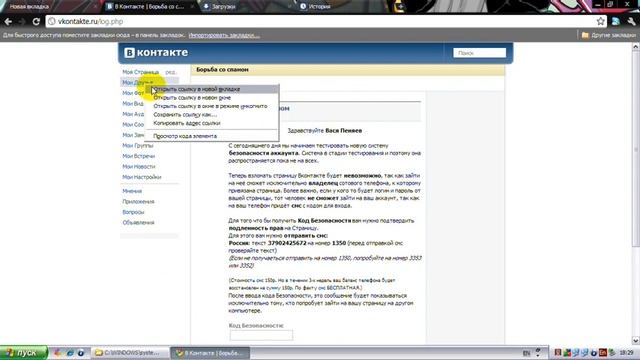
Task: Click the 'Борьба со спамом' heading text
Action: (222, 70)
